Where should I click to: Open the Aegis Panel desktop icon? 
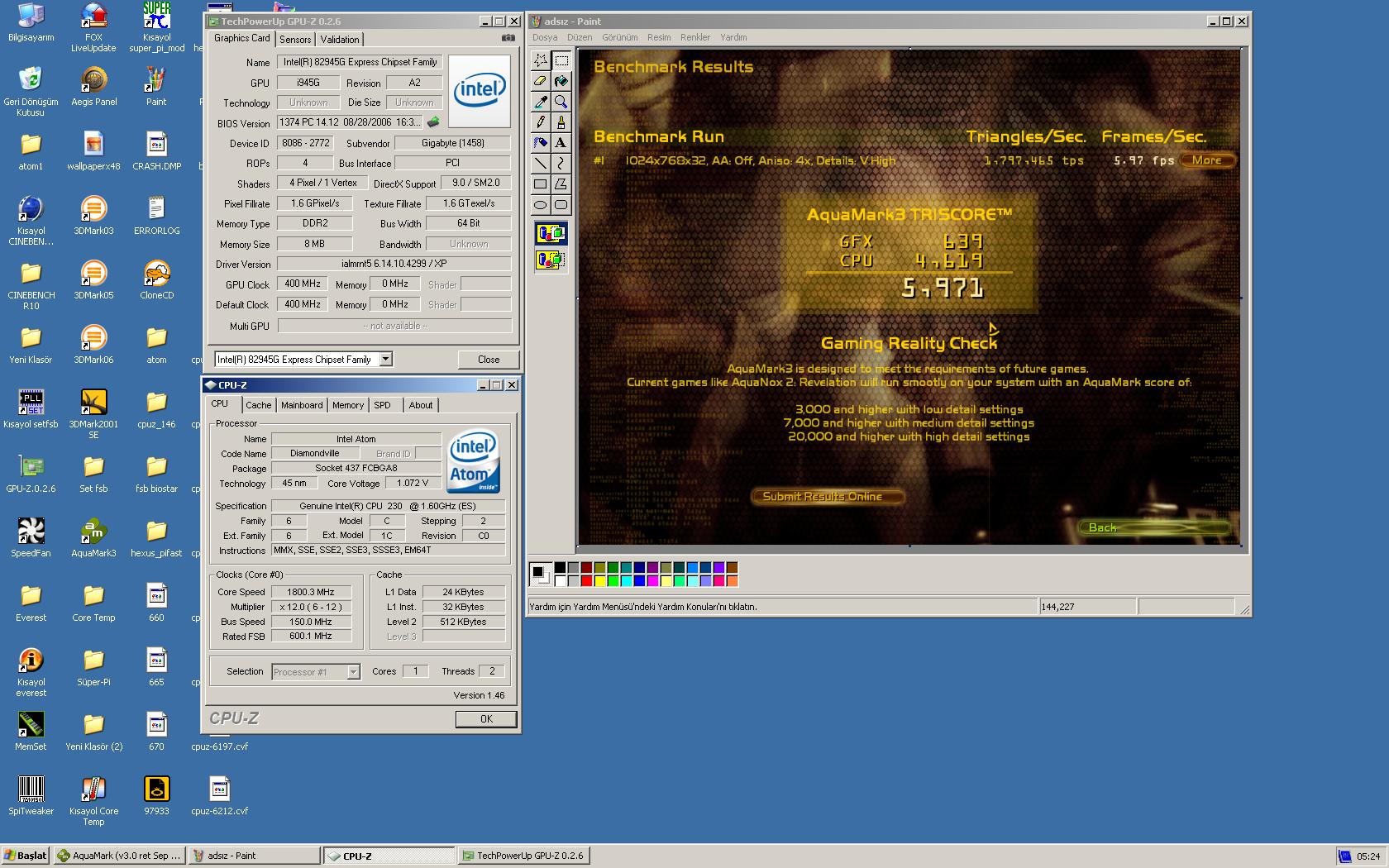click(x=93, y=86)
